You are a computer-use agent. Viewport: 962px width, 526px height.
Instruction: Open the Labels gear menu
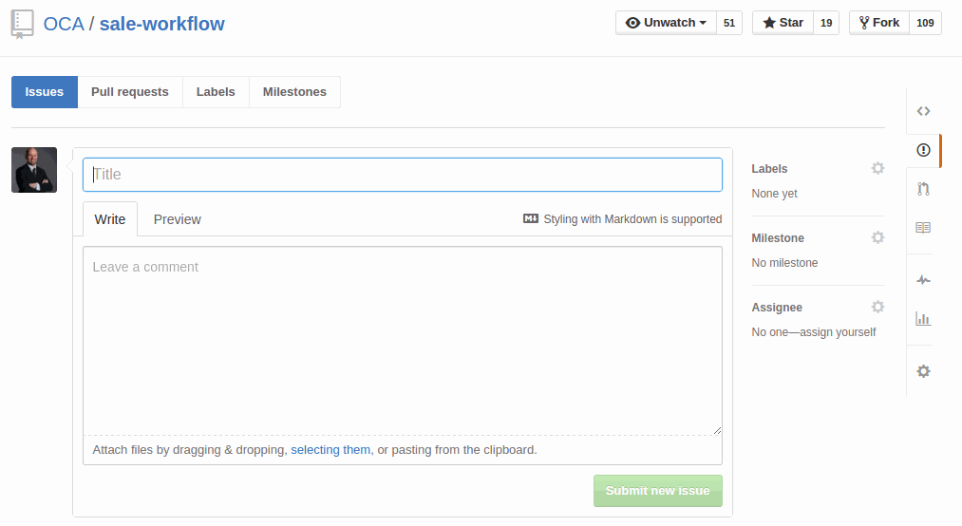[x=877, y=169]
